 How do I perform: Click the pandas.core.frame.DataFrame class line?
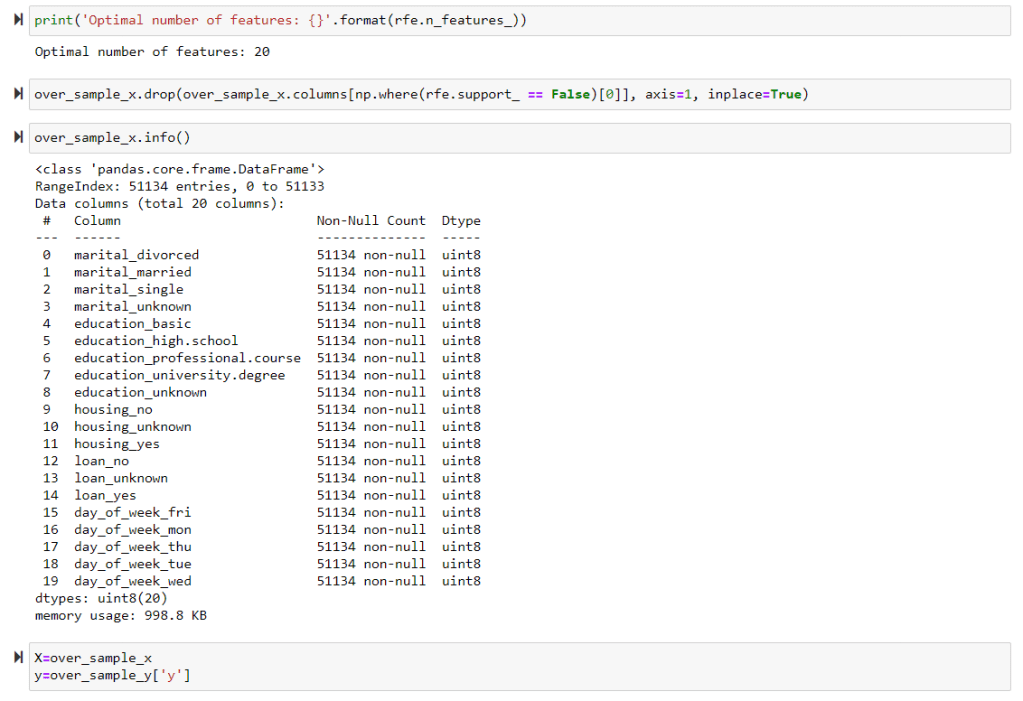pyautogui.click(x=180, y=169)
